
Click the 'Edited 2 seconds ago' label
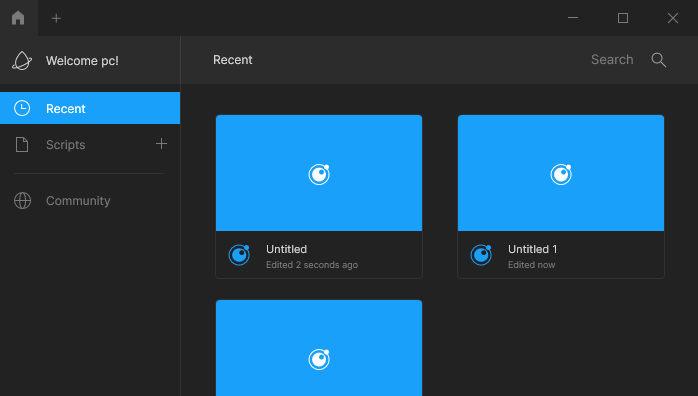312,265
